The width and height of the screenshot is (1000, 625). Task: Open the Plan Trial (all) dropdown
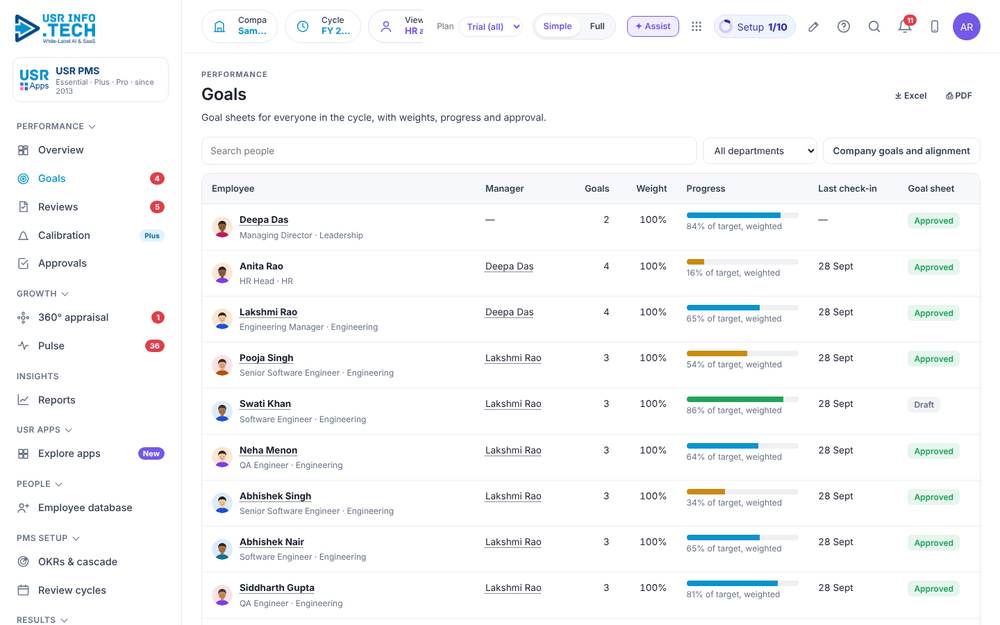click(x=493, y=26)
